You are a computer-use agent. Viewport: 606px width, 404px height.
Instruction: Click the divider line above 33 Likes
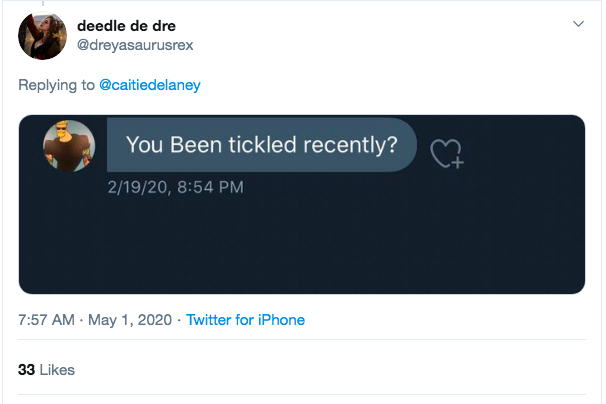tap(302, 340)
